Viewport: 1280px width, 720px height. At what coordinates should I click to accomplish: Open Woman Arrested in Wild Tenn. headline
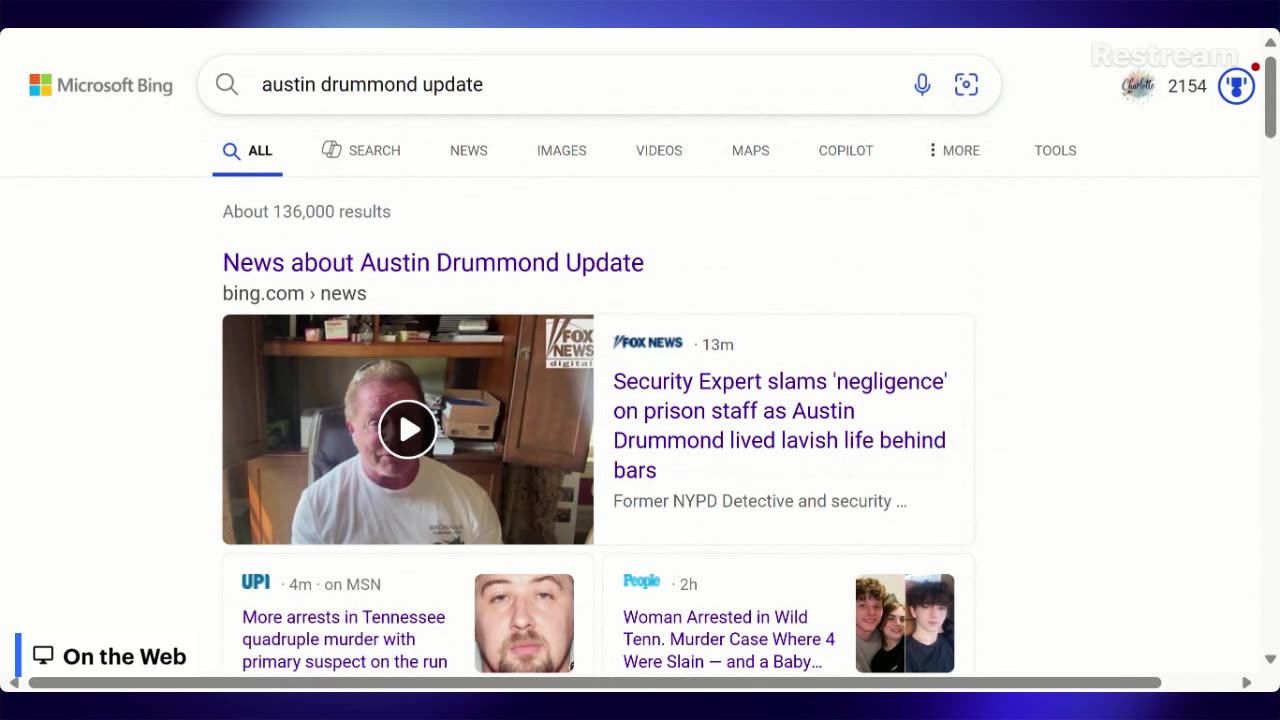pos(729,639)
